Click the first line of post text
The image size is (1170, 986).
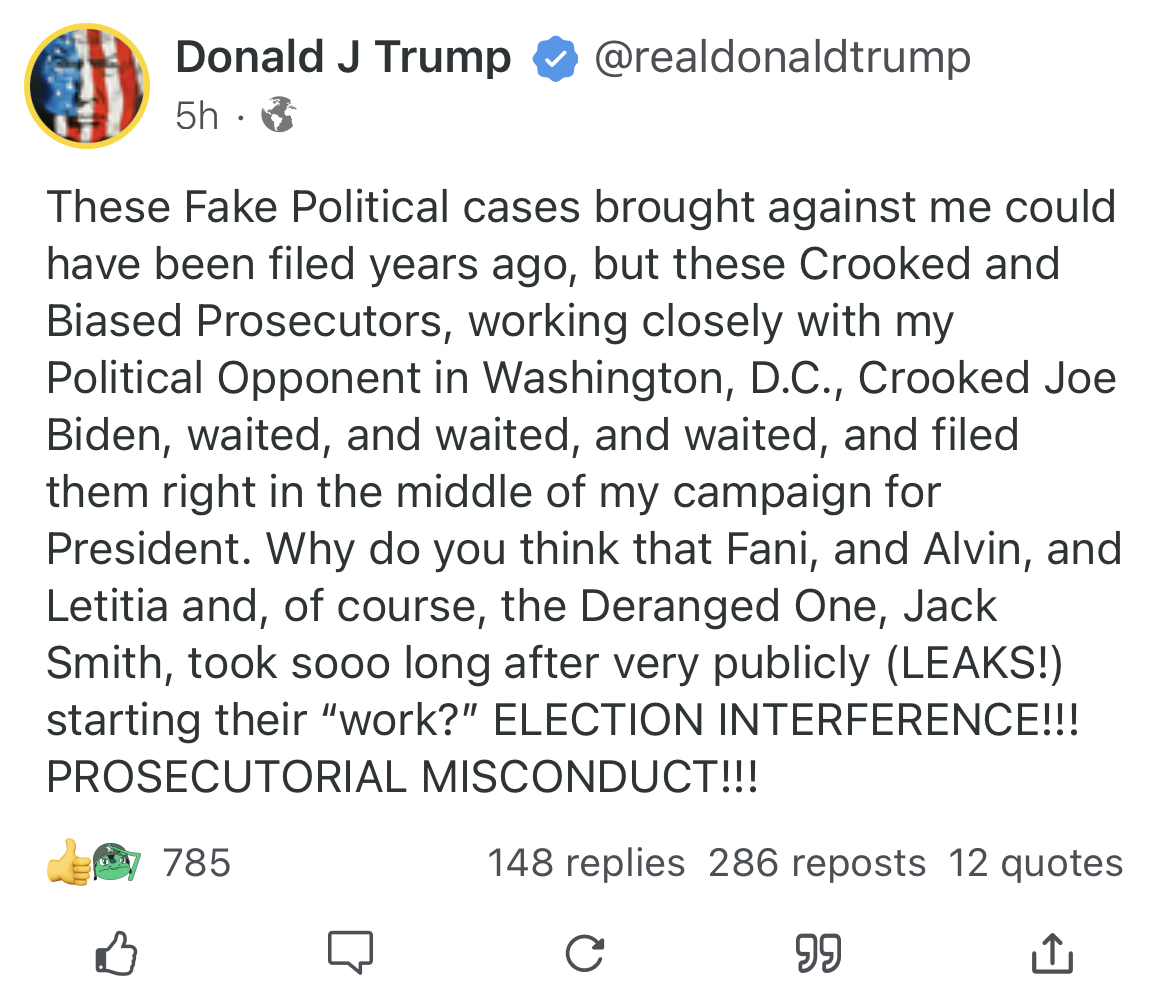[581, 207]
